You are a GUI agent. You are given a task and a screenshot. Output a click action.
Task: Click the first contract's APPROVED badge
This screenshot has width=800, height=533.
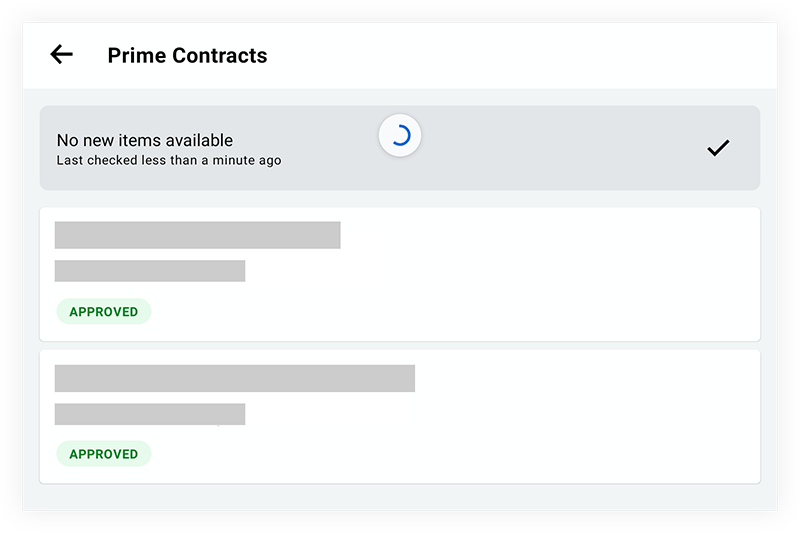[103, 312]
